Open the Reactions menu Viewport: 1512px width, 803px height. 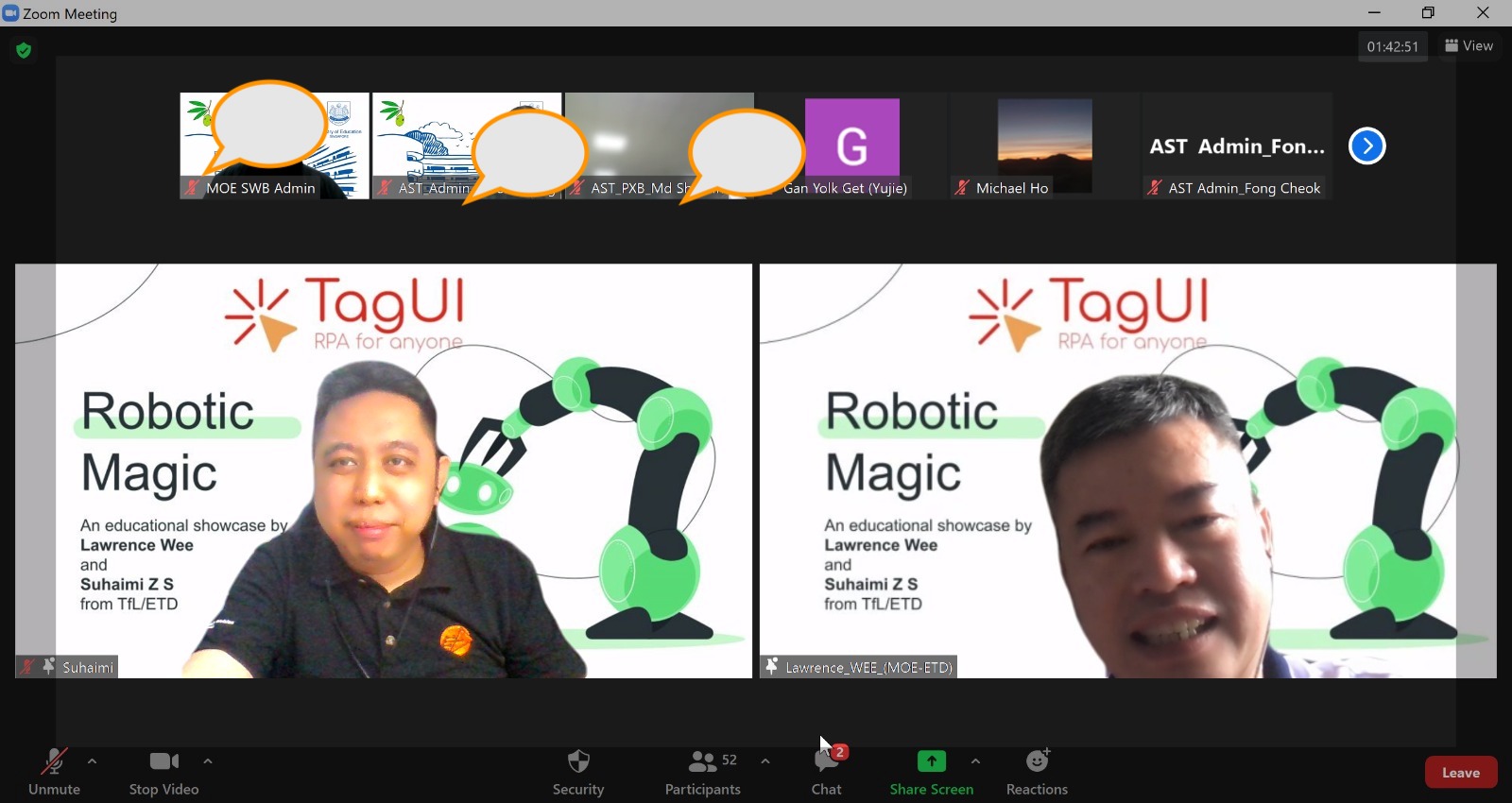pyautogui.click(x=1037, y=773)
